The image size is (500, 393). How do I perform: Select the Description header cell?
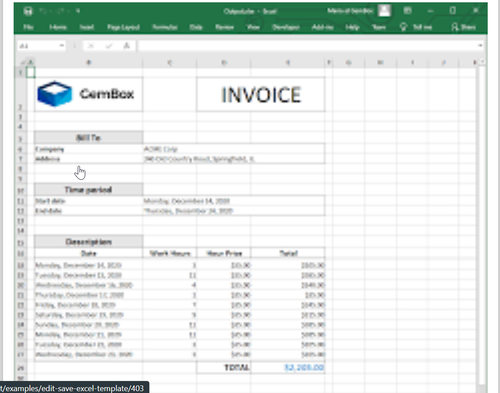[x=89, y=242]
